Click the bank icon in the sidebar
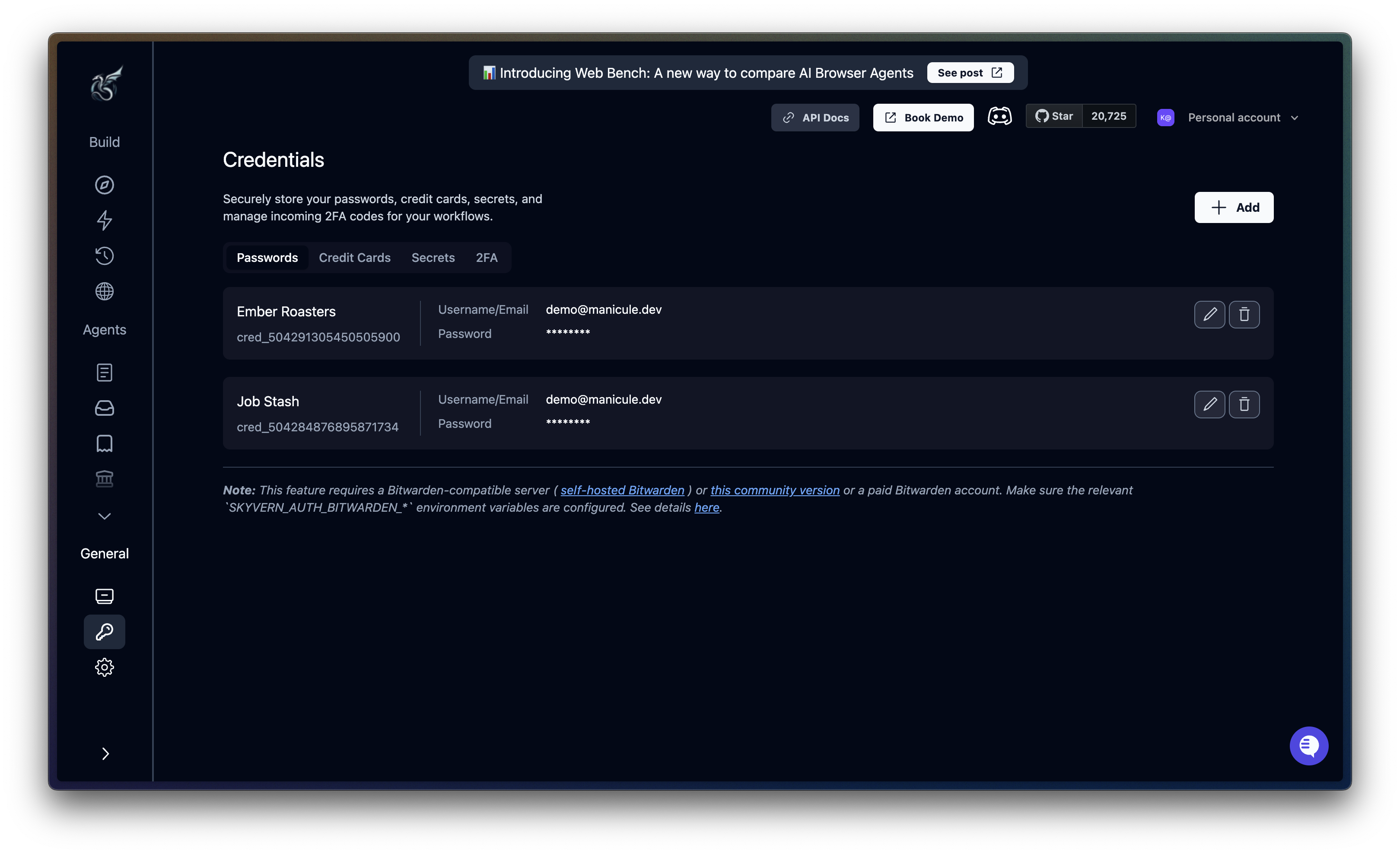 tap(105, 478)
